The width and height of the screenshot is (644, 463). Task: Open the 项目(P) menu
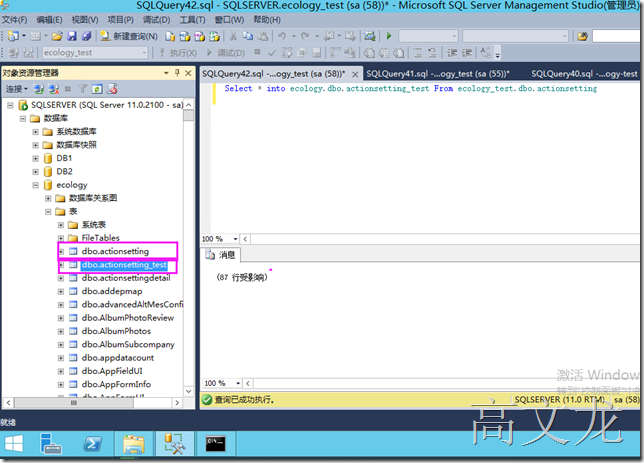pos(120,20)
